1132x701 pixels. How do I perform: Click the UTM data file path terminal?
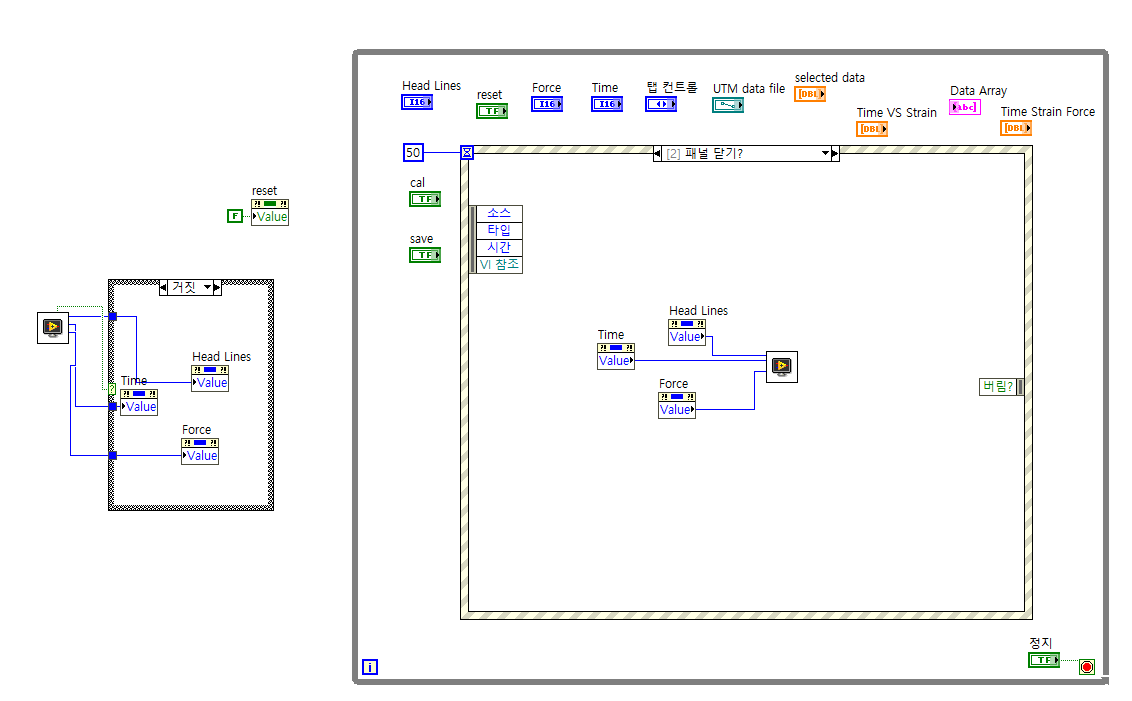pos(729,103)
